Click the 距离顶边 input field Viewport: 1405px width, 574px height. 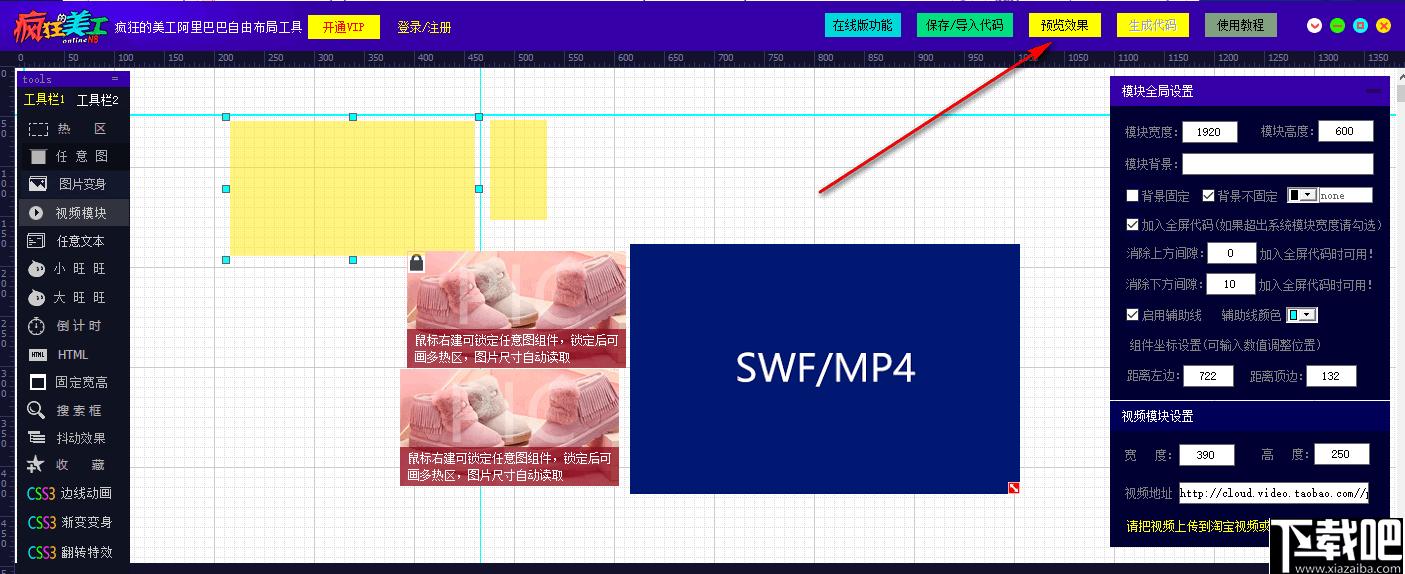tap(1331, 376)
